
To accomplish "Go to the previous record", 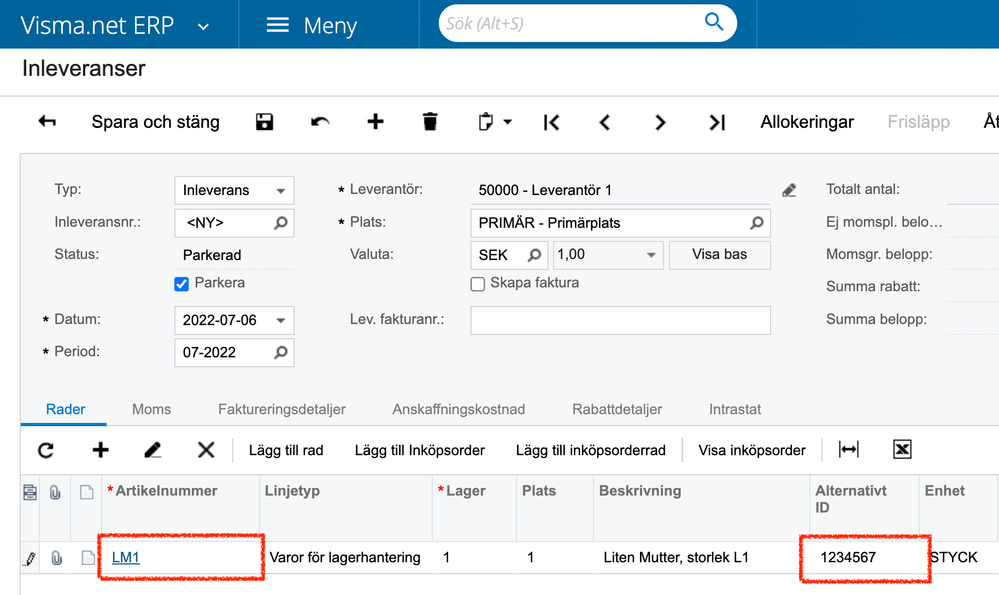I will pos(605,122).
